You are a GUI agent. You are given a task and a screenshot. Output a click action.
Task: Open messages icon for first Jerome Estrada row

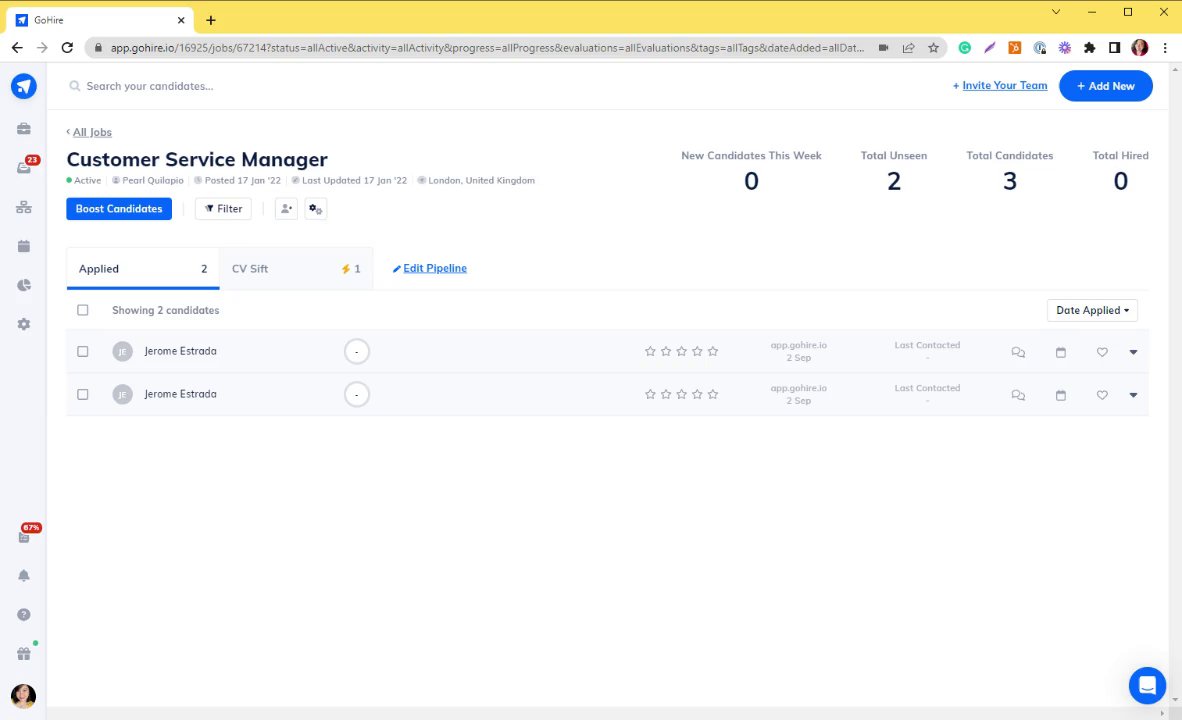click(1018, 352)
